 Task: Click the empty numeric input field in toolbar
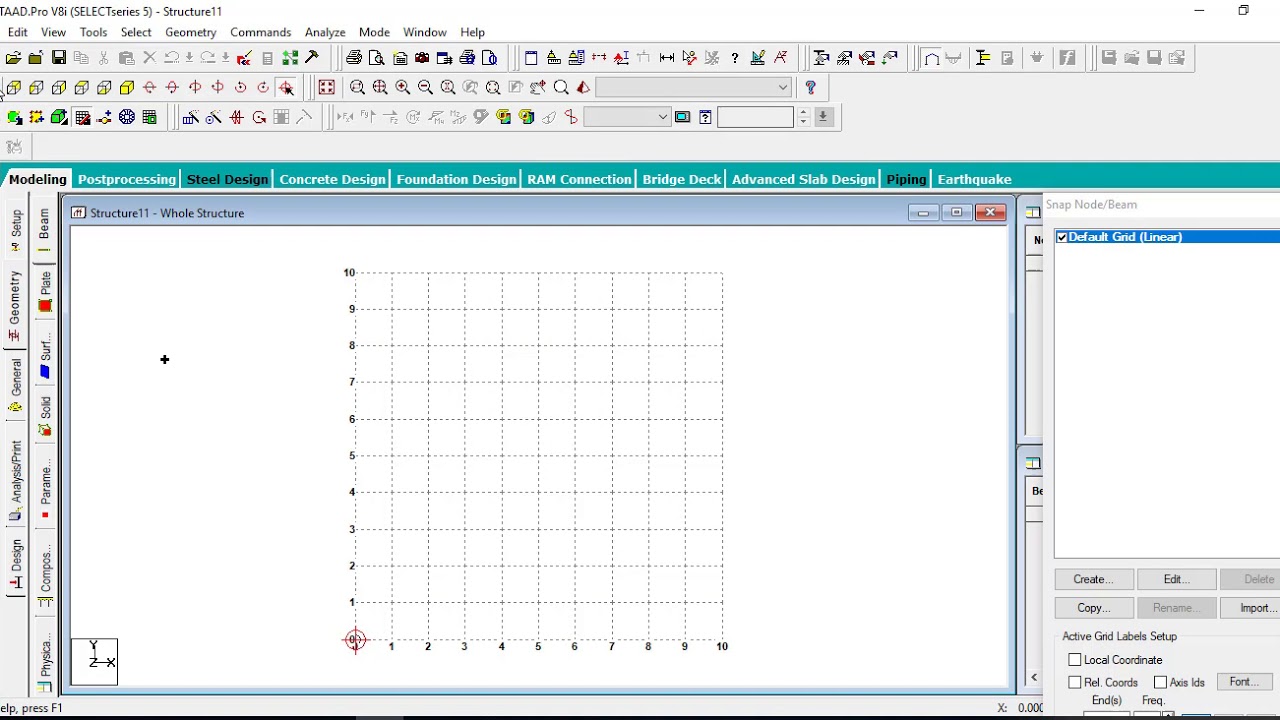(x=755, y=118)
